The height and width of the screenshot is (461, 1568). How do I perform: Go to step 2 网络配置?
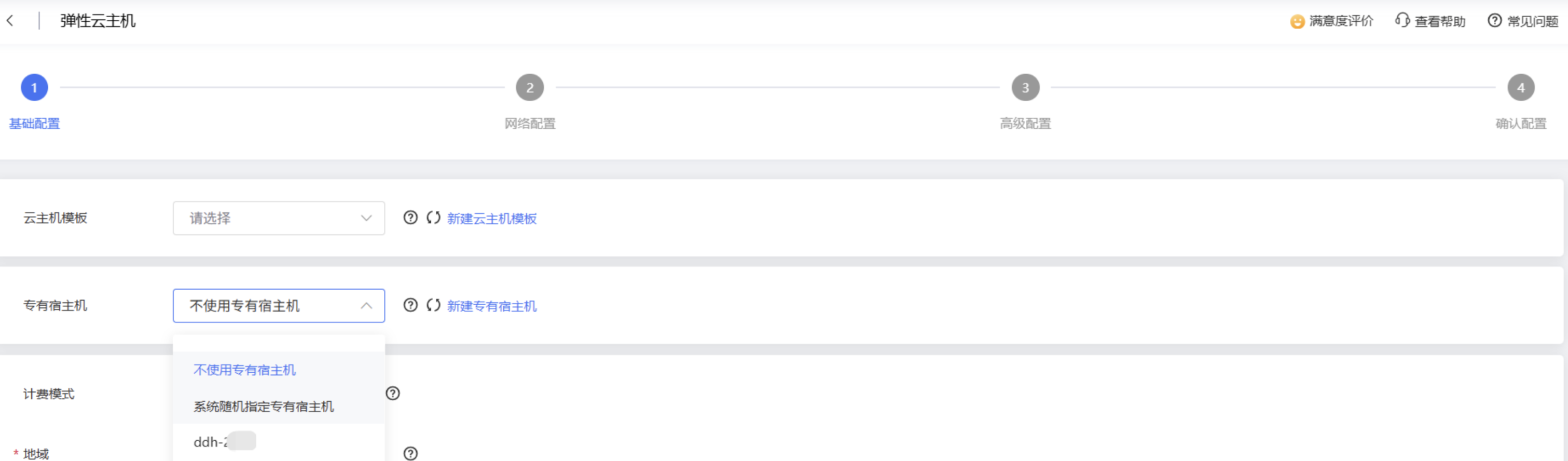click(530, 88)
